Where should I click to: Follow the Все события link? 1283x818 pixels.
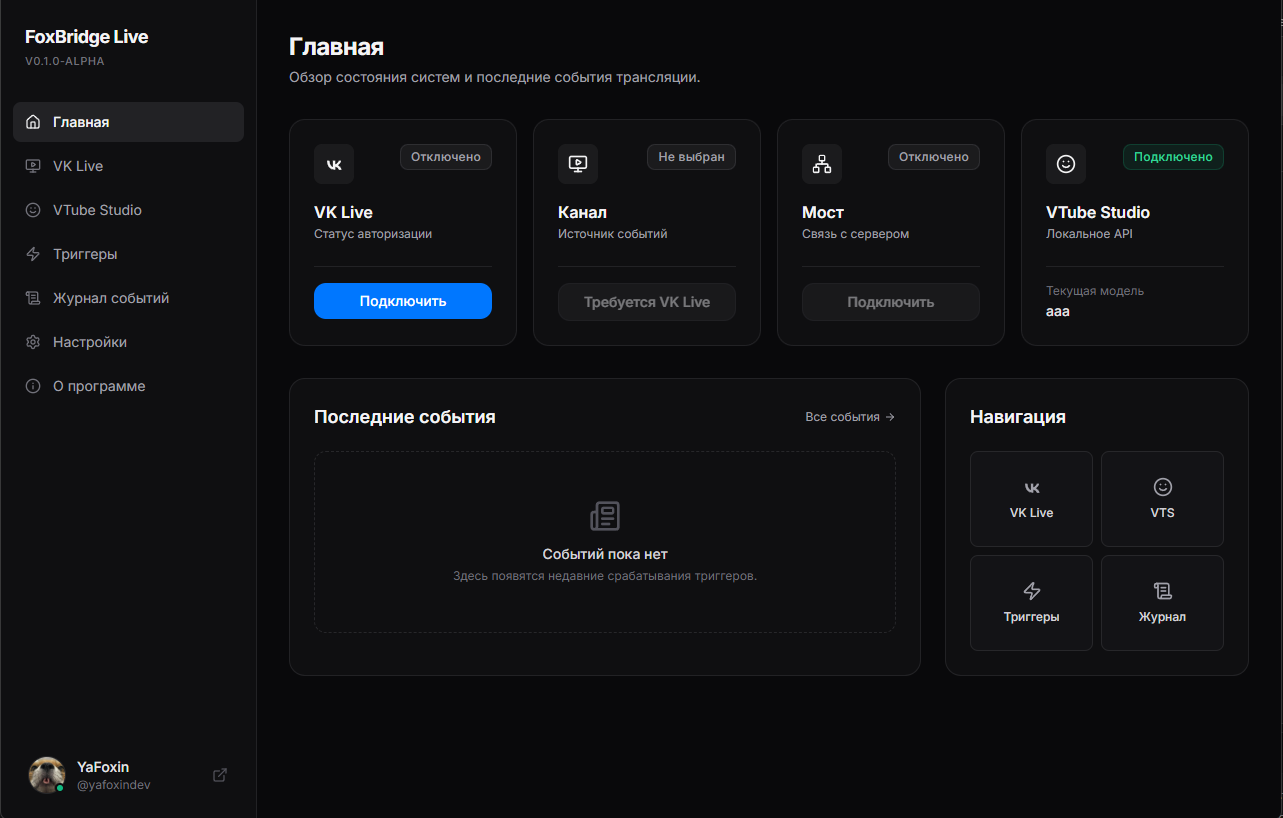(849, 417)
